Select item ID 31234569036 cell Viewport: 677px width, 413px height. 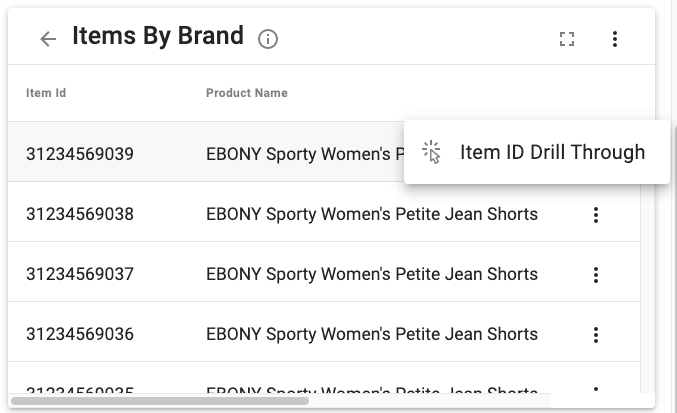click(x=80, y=334)
